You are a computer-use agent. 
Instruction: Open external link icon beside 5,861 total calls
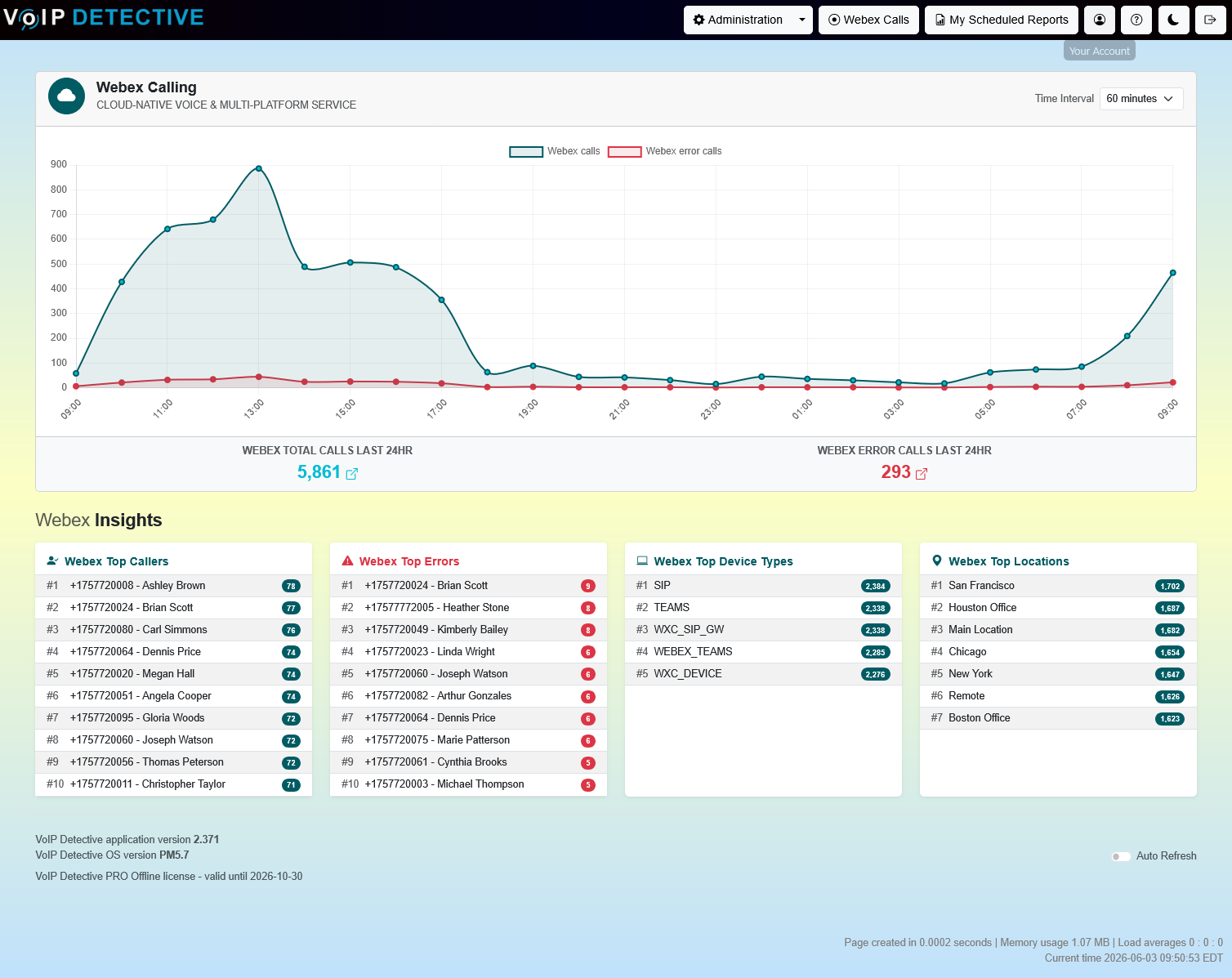(x=351, y=474)
